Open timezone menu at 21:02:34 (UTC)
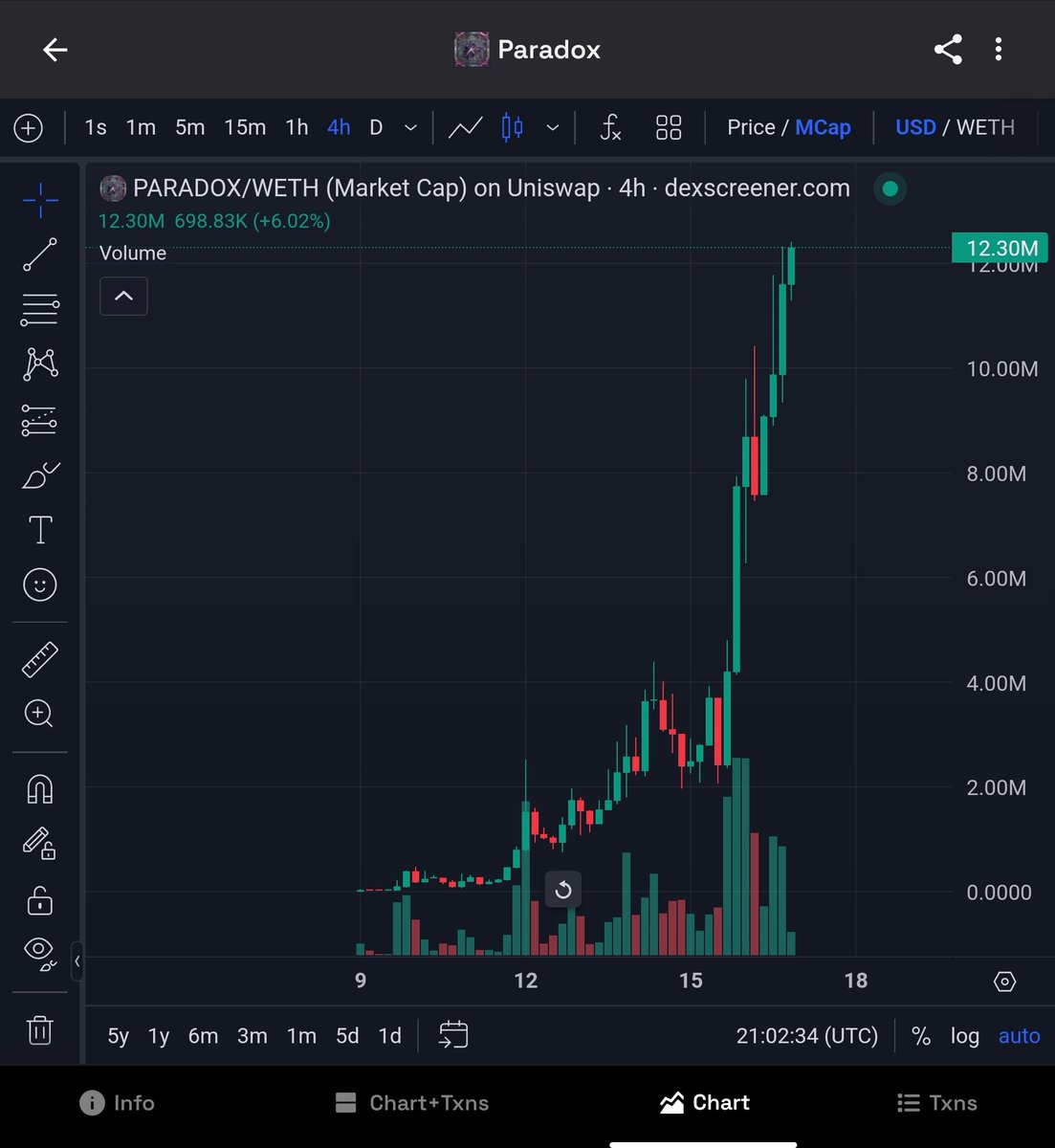The width and height of the screenshot is (1055, 1148). [x=807, y=1036]
